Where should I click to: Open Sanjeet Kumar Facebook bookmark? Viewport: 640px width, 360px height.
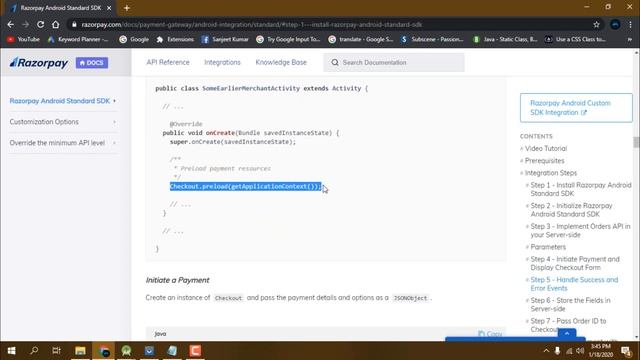tap(225, 39)
